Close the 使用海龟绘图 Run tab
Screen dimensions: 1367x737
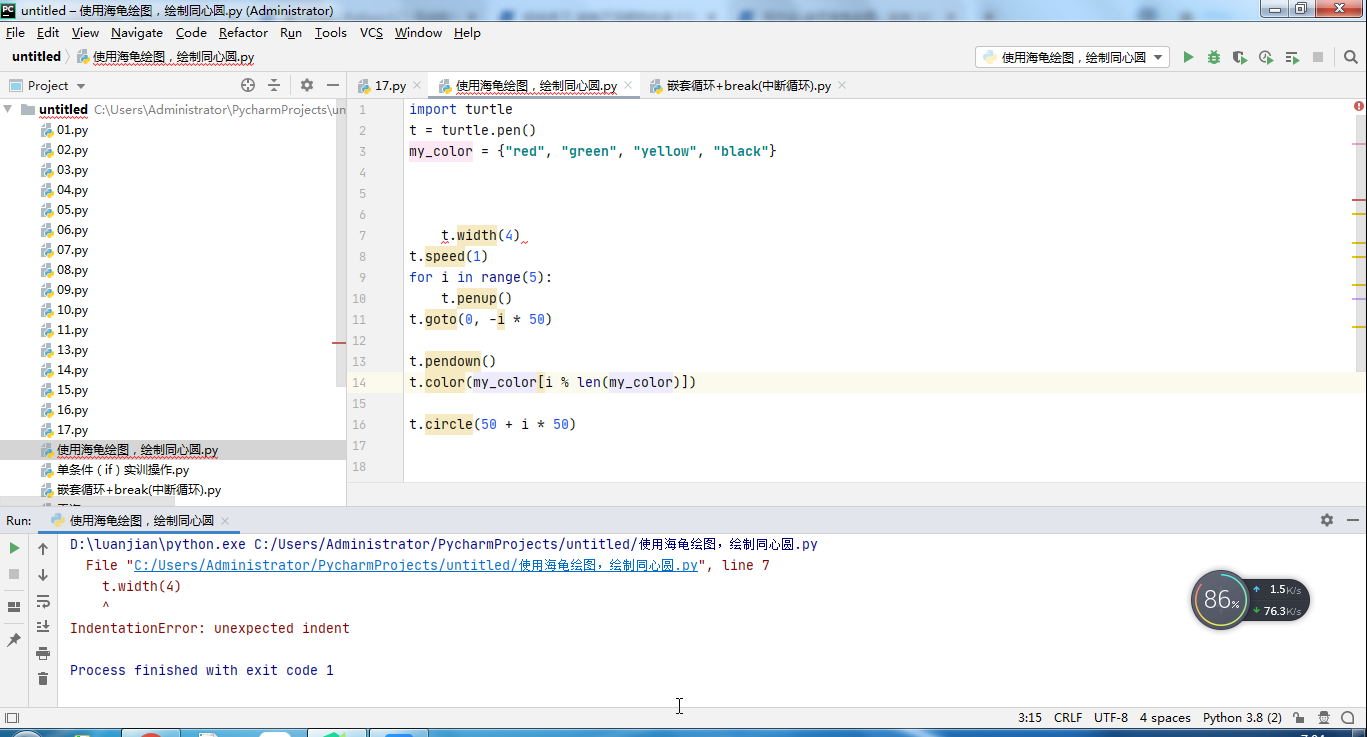pyautogui.click(x=225, y=521)
